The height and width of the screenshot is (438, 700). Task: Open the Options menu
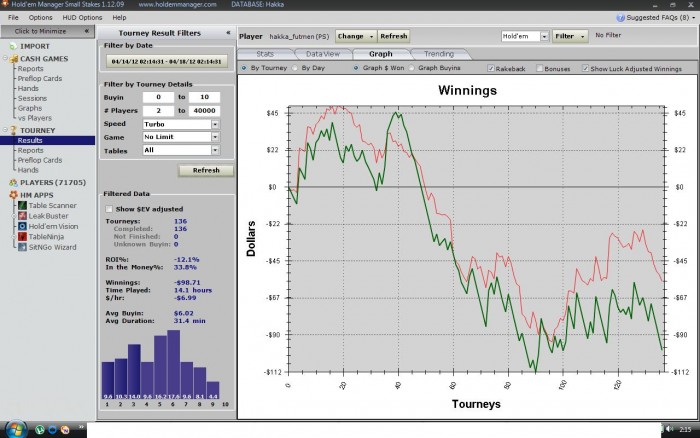[40, 17]
